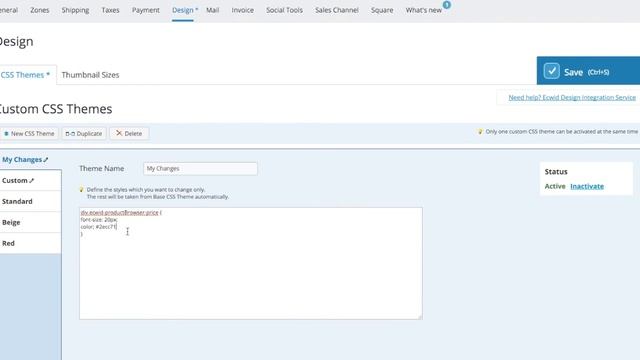This screenshot has width=640, height=360.
Task: Save changes with the Save button
Action: 588,71
